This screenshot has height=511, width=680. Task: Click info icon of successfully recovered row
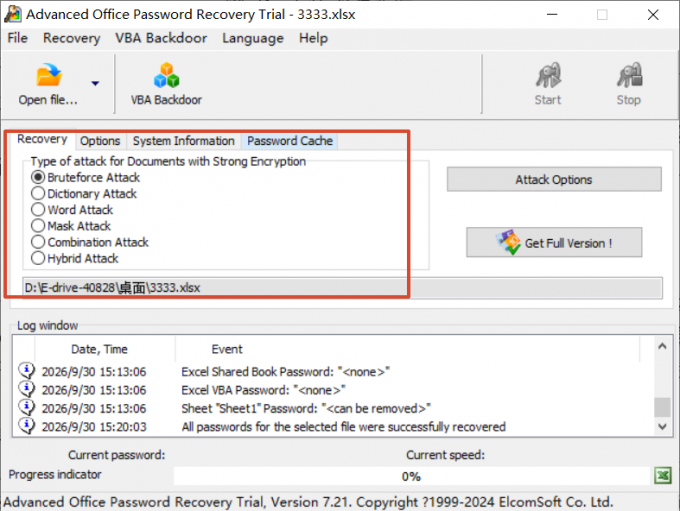(x=26, y=426)
